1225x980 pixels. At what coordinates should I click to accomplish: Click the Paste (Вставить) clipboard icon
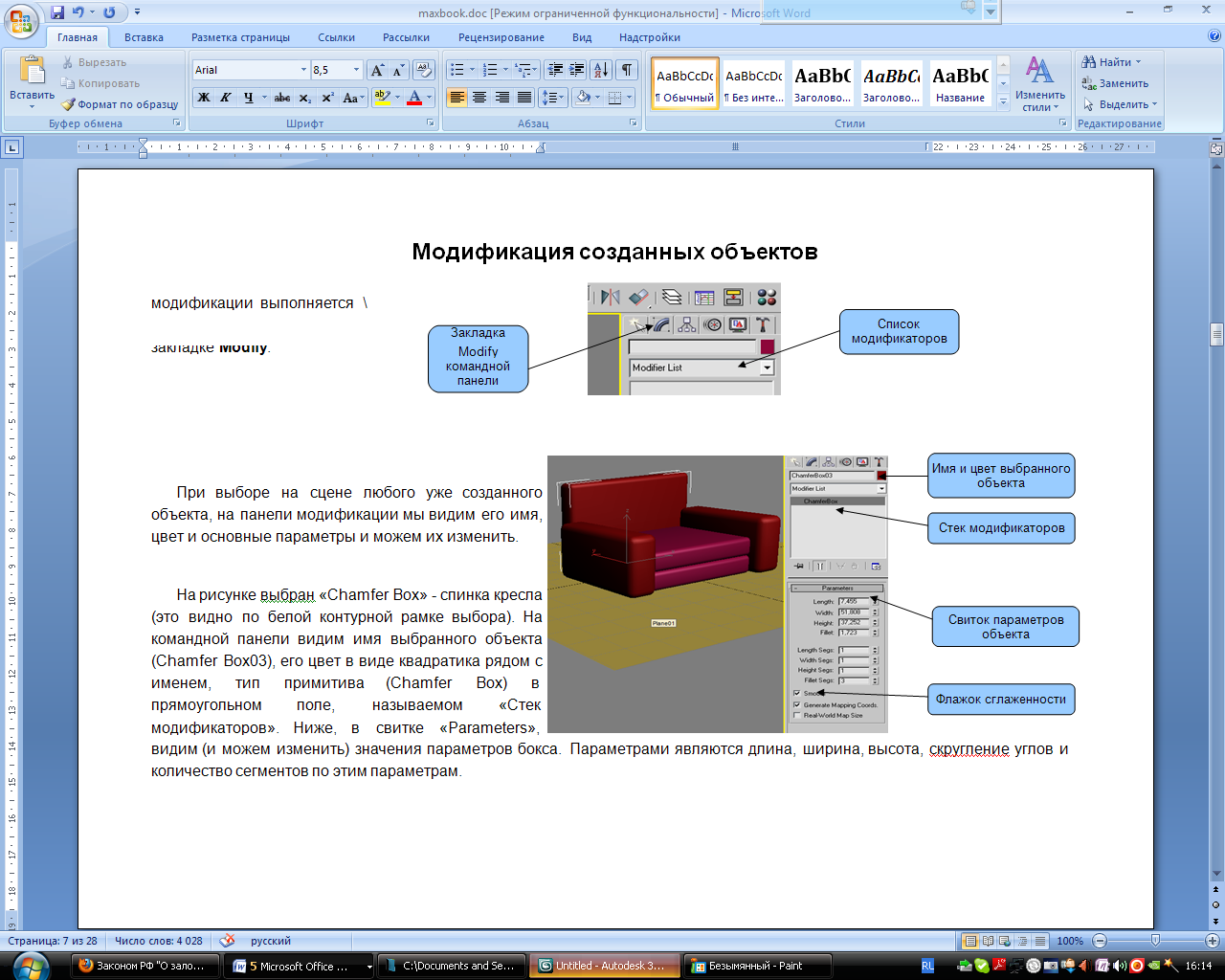tap(32, 72)
